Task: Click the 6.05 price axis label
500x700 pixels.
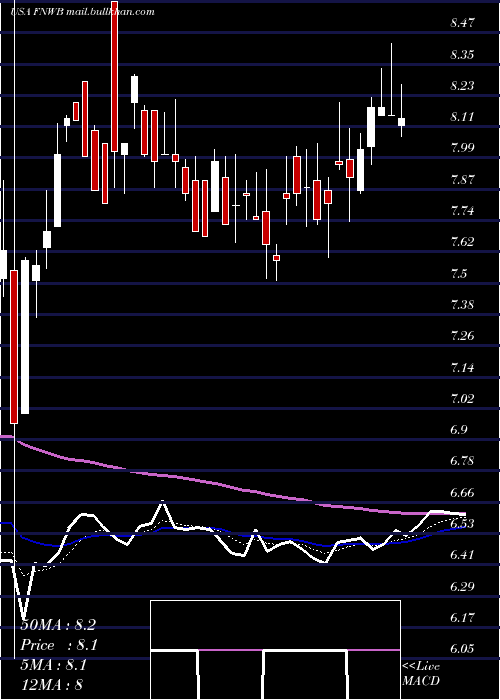Action: 462,650
